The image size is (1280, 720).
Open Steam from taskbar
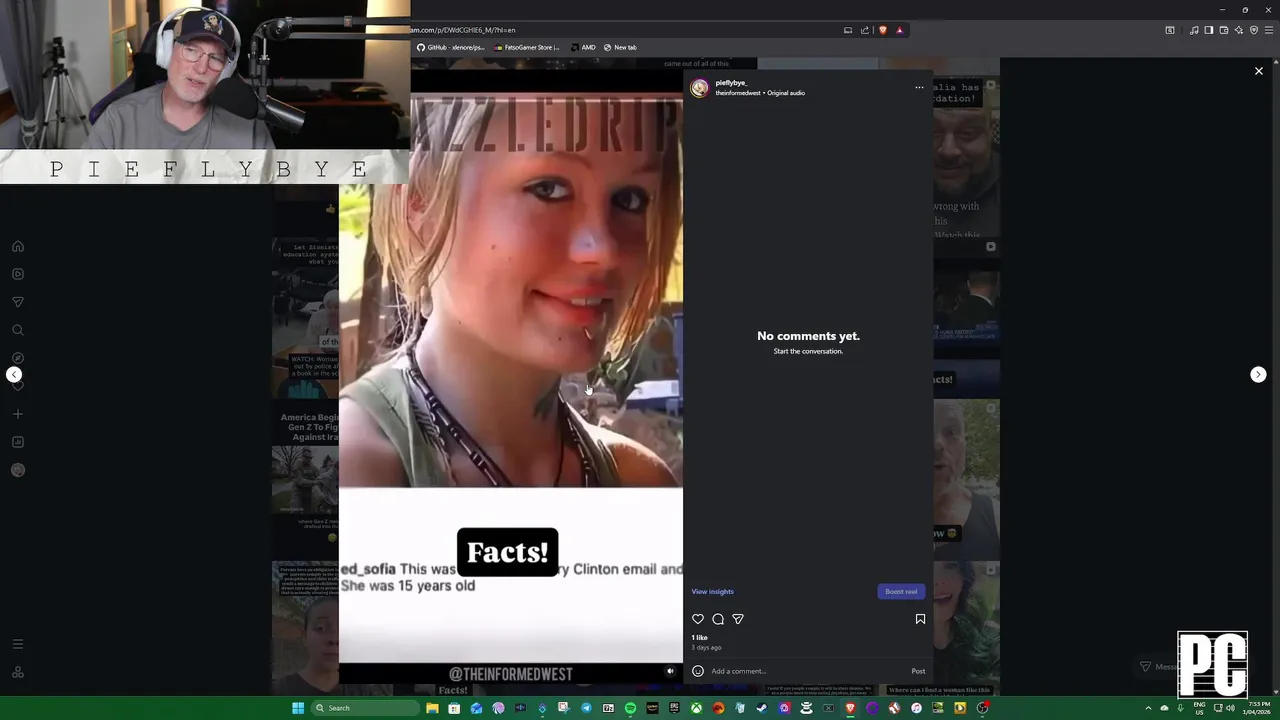[762, 708]
